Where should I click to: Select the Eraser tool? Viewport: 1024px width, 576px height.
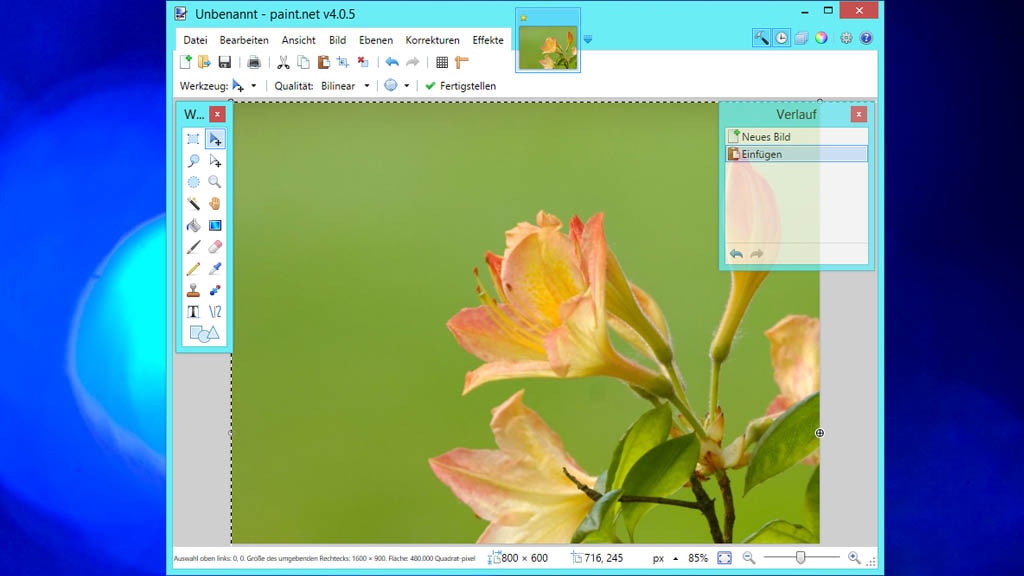pos(216,246)
